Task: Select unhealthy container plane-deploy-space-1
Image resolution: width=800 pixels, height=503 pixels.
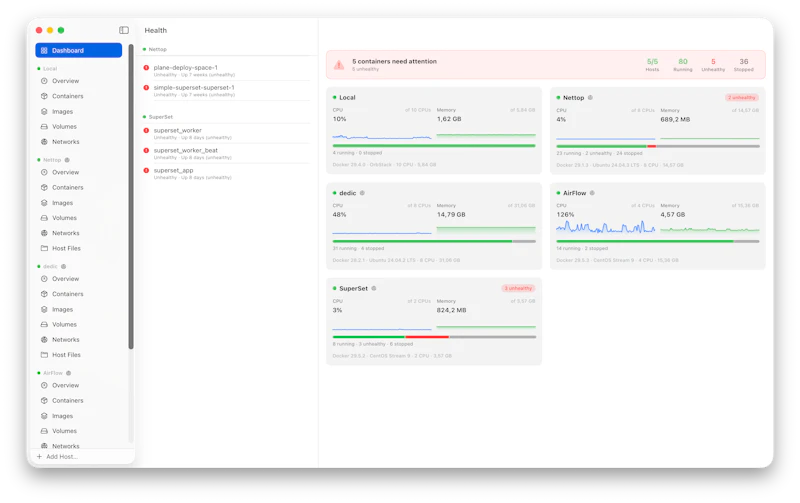Action: (227, 70)
